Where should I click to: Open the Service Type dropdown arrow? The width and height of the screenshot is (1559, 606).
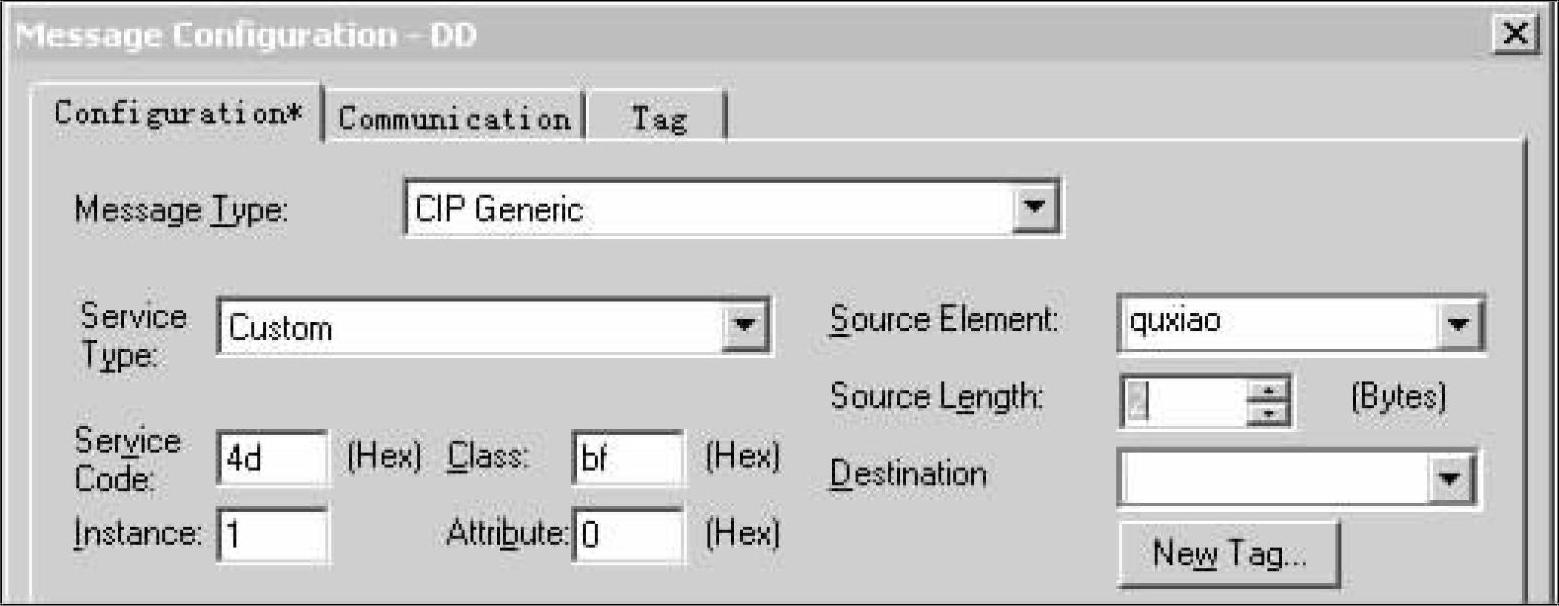[x=743, y=325]
